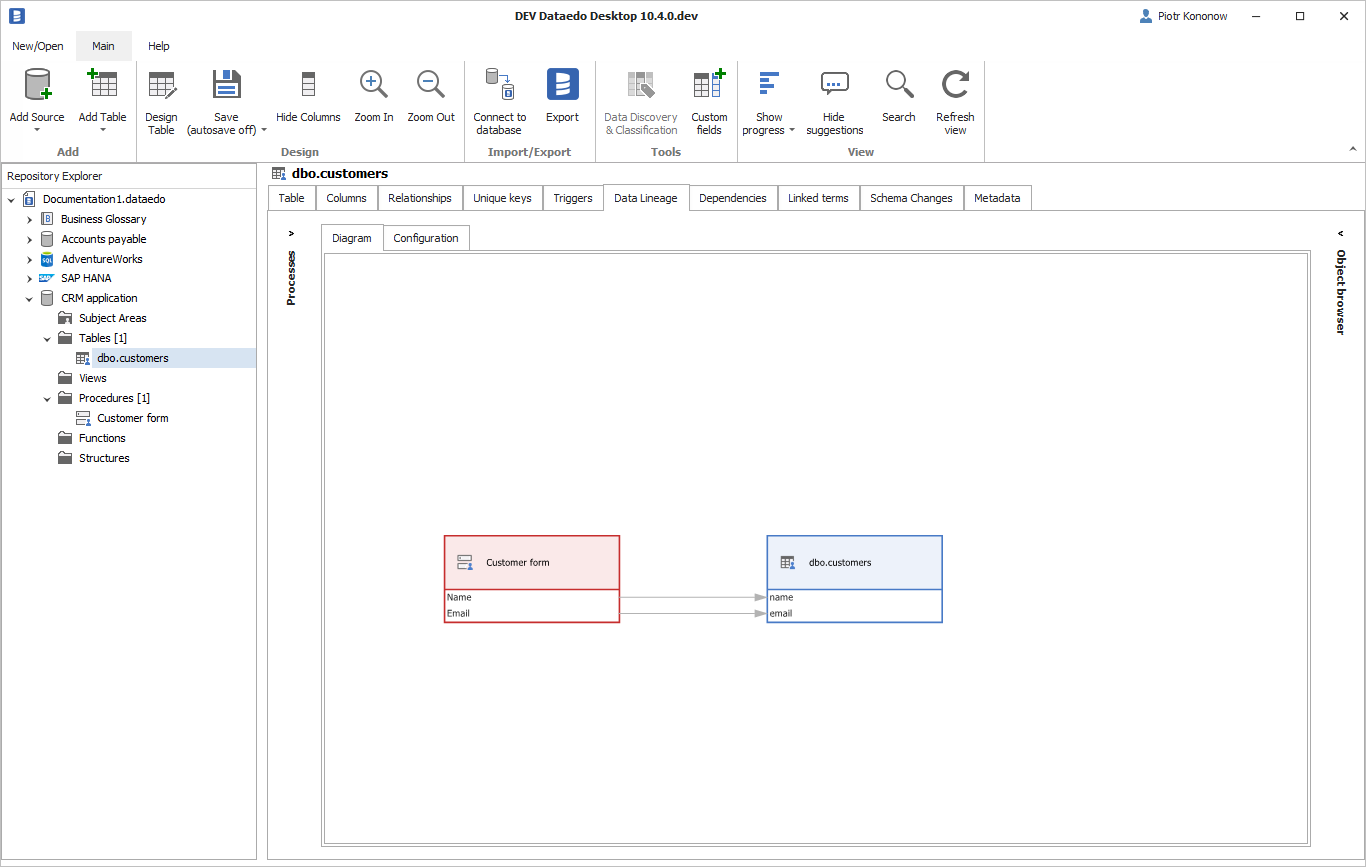Open the Help ribbon menu
Image resolution: width=1366 pixels, height=867 pixels.
tap(159, 46)
